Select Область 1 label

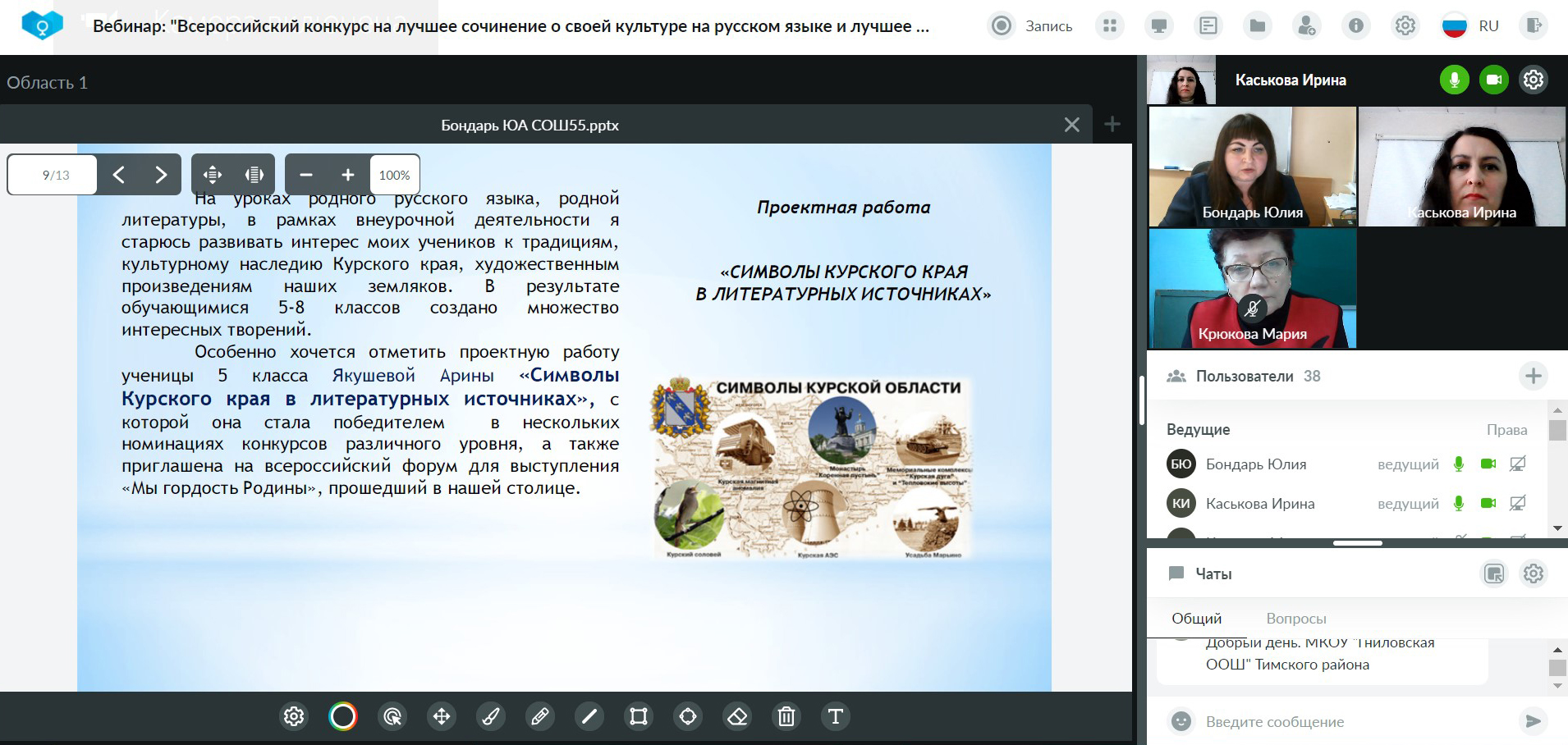pos(47,82)
